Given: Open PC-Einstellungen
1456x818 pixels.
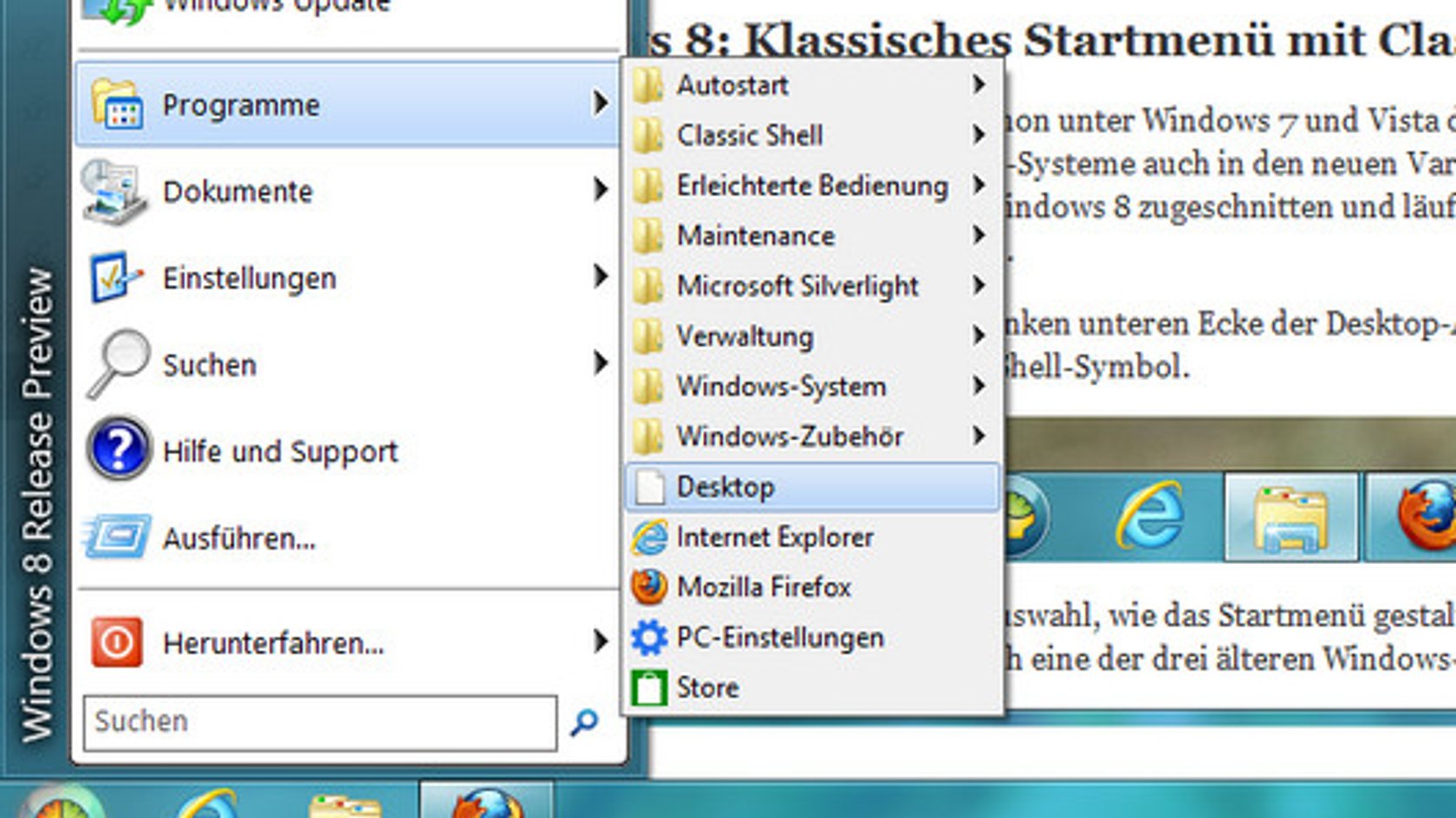Looking at the screenshot, I should pyautogui.click(x=812, y=638).
